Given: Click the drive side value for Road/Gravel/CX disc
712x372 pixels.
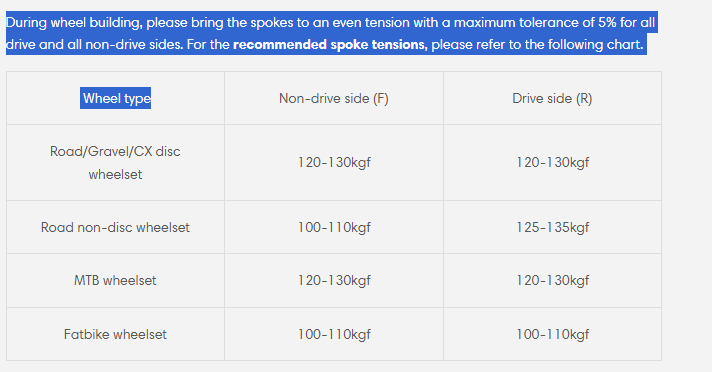Looking at the screenshot, I should (552, 163).
